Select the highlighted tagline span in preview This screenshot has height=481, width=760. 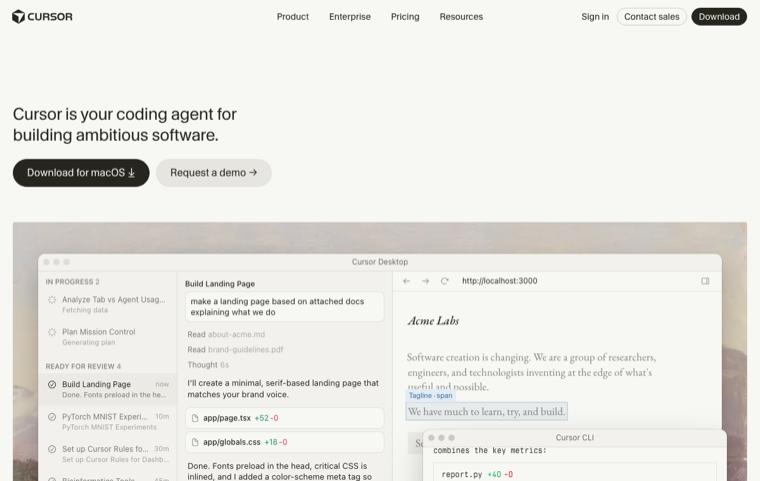coord(486,412)
